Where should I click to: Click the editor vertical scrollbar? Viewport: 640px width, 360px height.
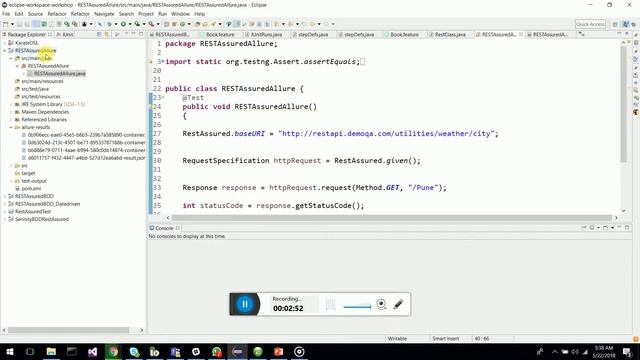coord(623,104)
